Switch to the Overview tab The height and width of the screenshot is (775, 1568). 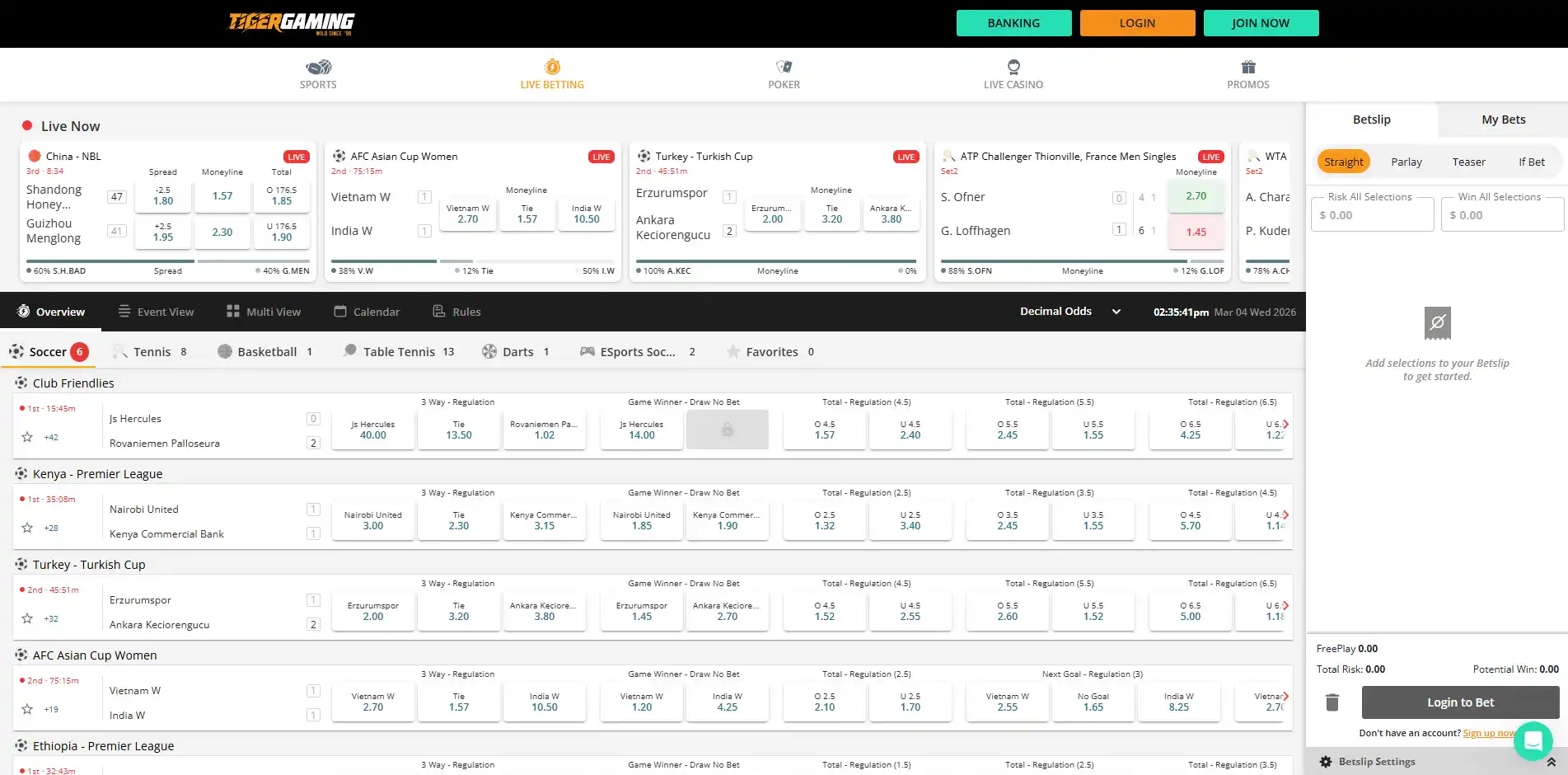tap(51, 312)
